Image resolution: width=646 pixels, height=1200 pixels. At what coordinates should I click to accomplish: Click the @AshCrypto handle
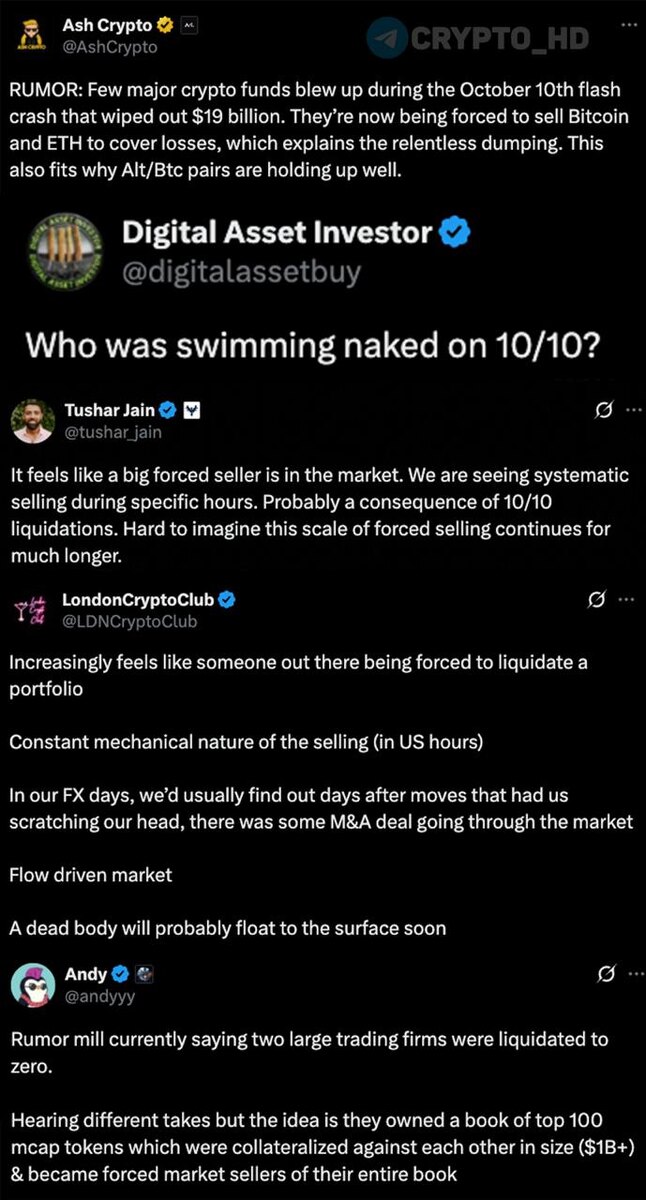coord(110,46)
